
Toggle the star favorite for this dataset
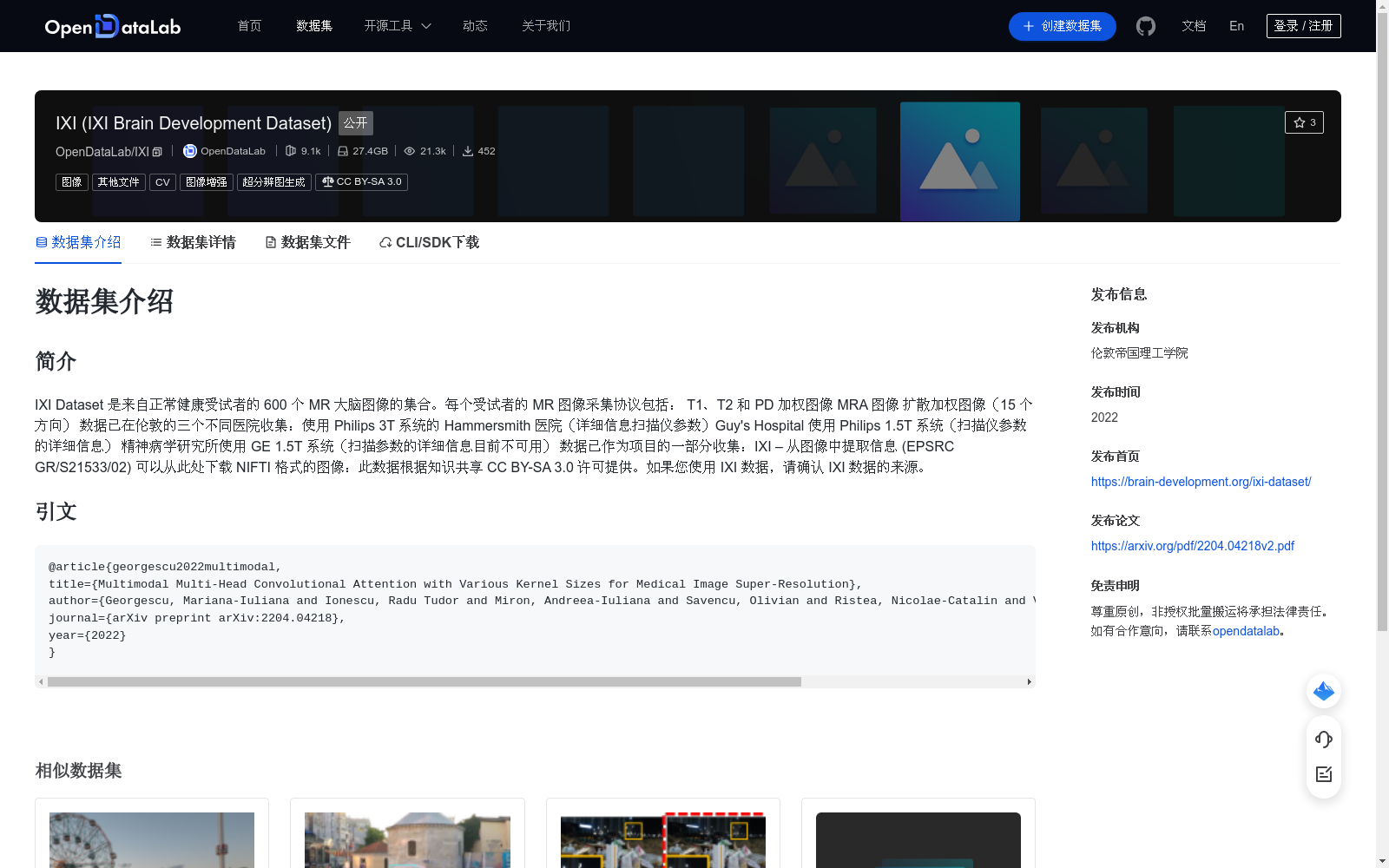pyautogui.click(x=1304, y=122)
